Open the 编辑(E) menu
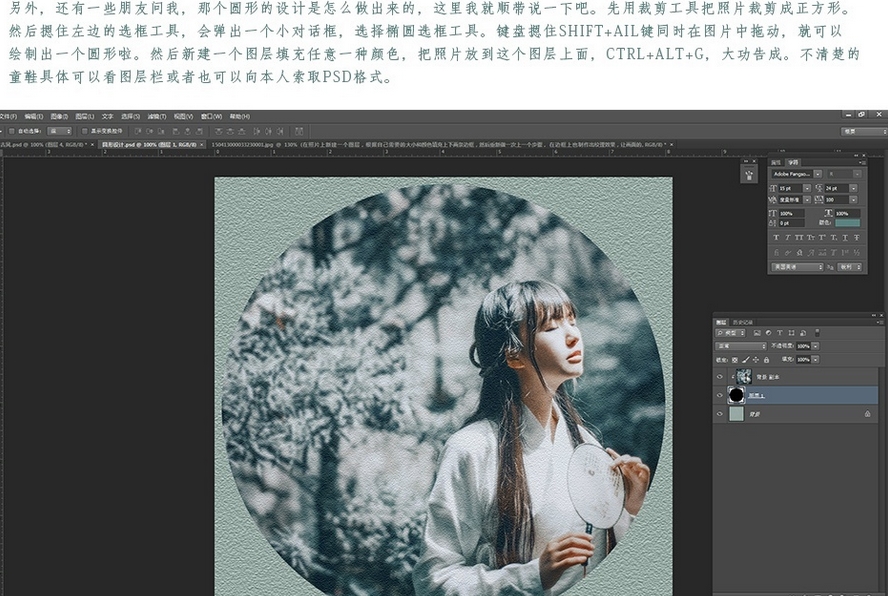Viewport: 888px width, 596px height. 33,116
